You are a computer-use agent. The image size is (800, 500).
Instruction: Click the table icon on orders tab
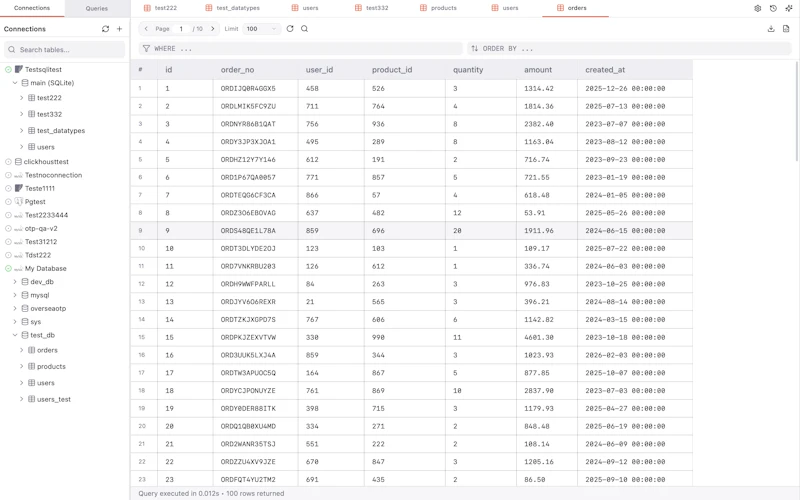[560, 8]
